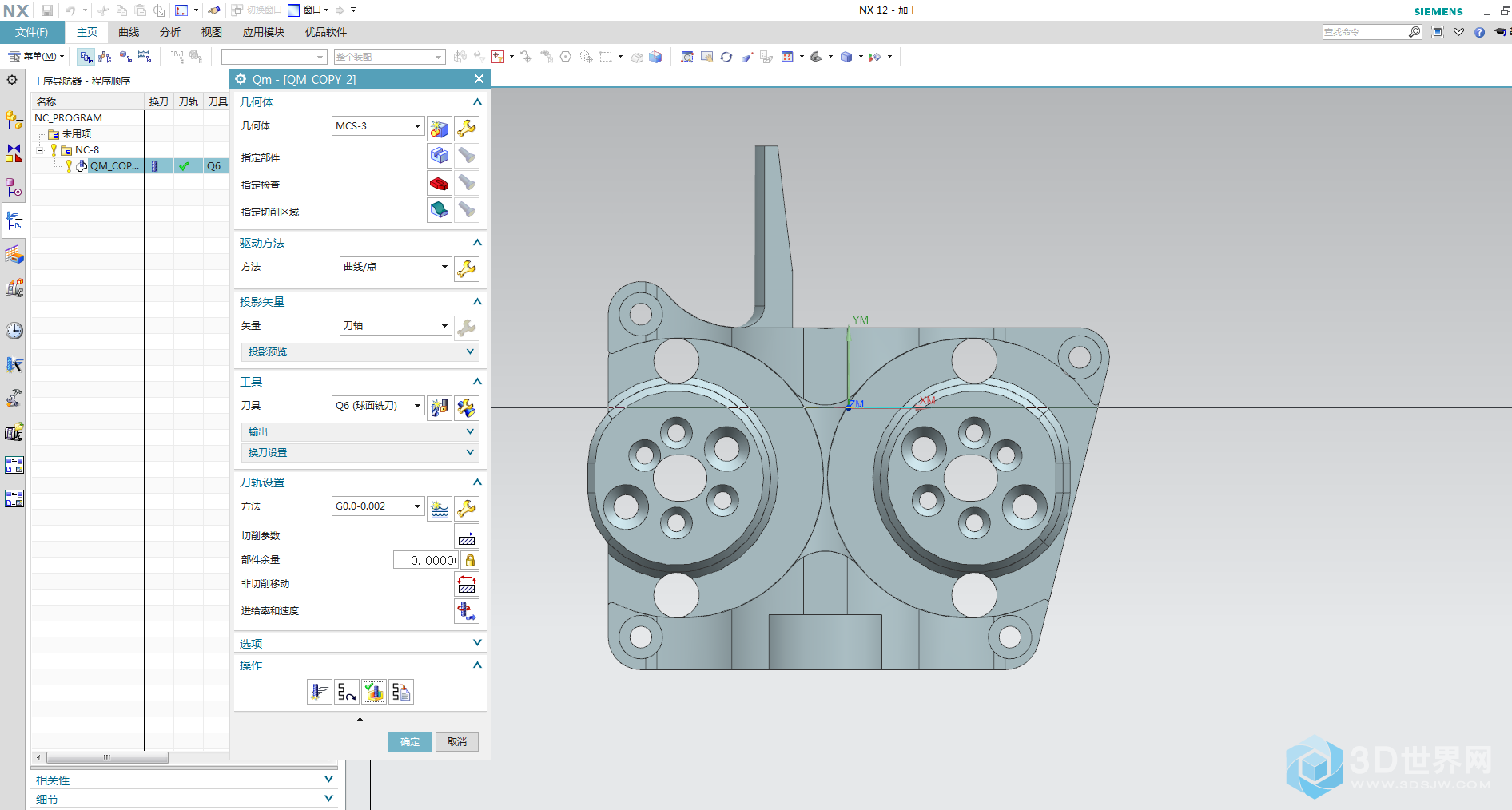Screen dimensions: 1512x810
Task: Click Generate tool path icon under 操作
Action: click(x=320, y=692)
